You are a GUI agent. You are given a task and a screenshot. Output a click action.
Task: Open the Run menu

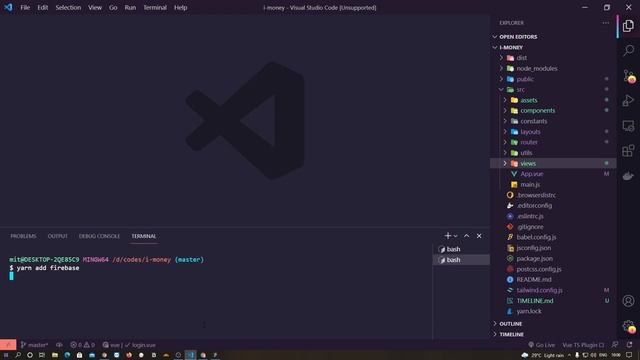130,7
